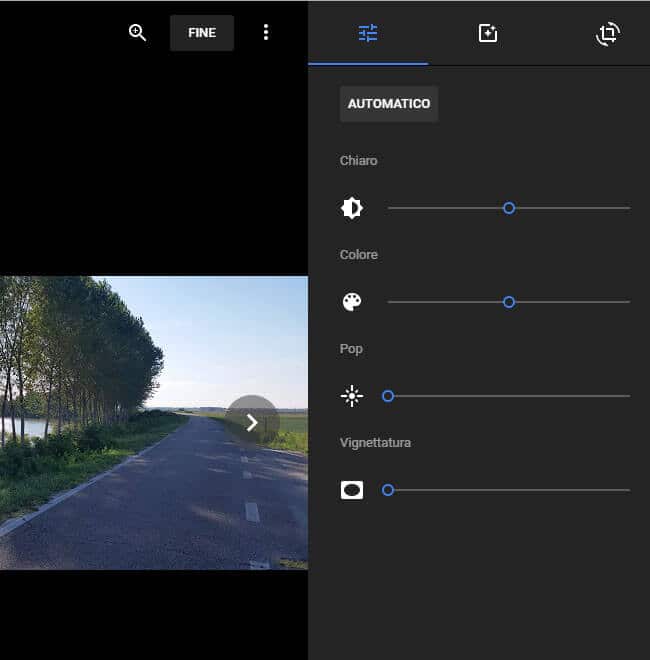Click the Colore palette icon
Image resolution: width=650 pixels, height=660 pixels.
pyautogui.click(x=352, y=302)
